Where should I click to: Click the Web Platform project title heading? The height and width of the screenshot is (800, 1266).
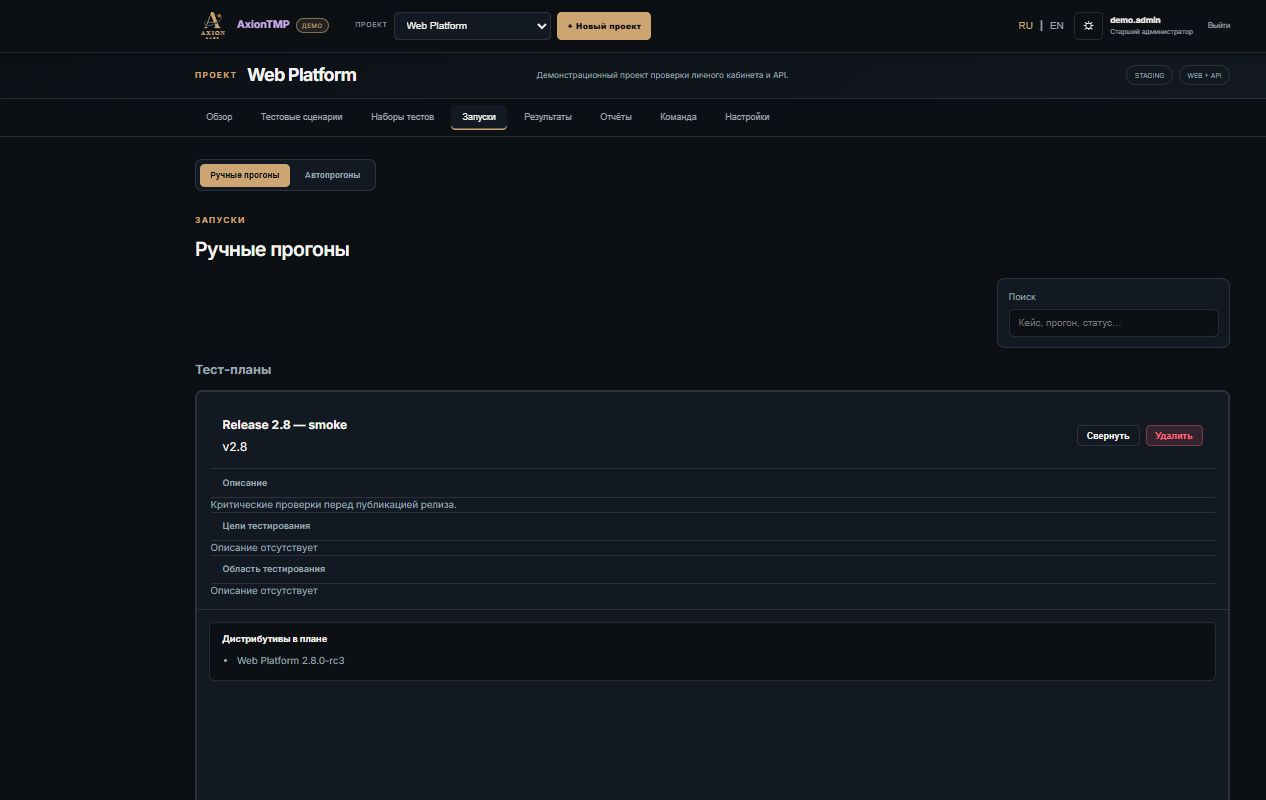tap(302, 75)
